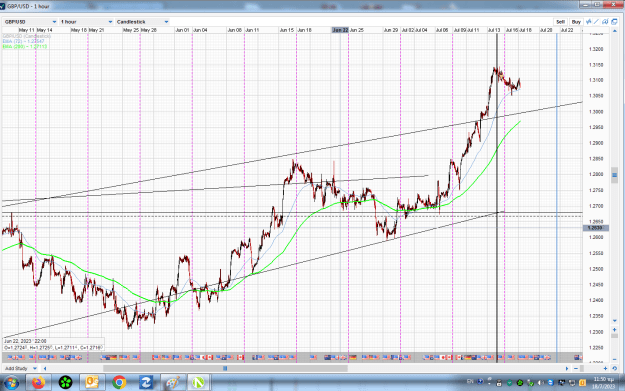Viewport: 625px width, 391px height.
Task: Select the EMA (200) legend label
Action: pyautogui.click(x=25, y=47)
